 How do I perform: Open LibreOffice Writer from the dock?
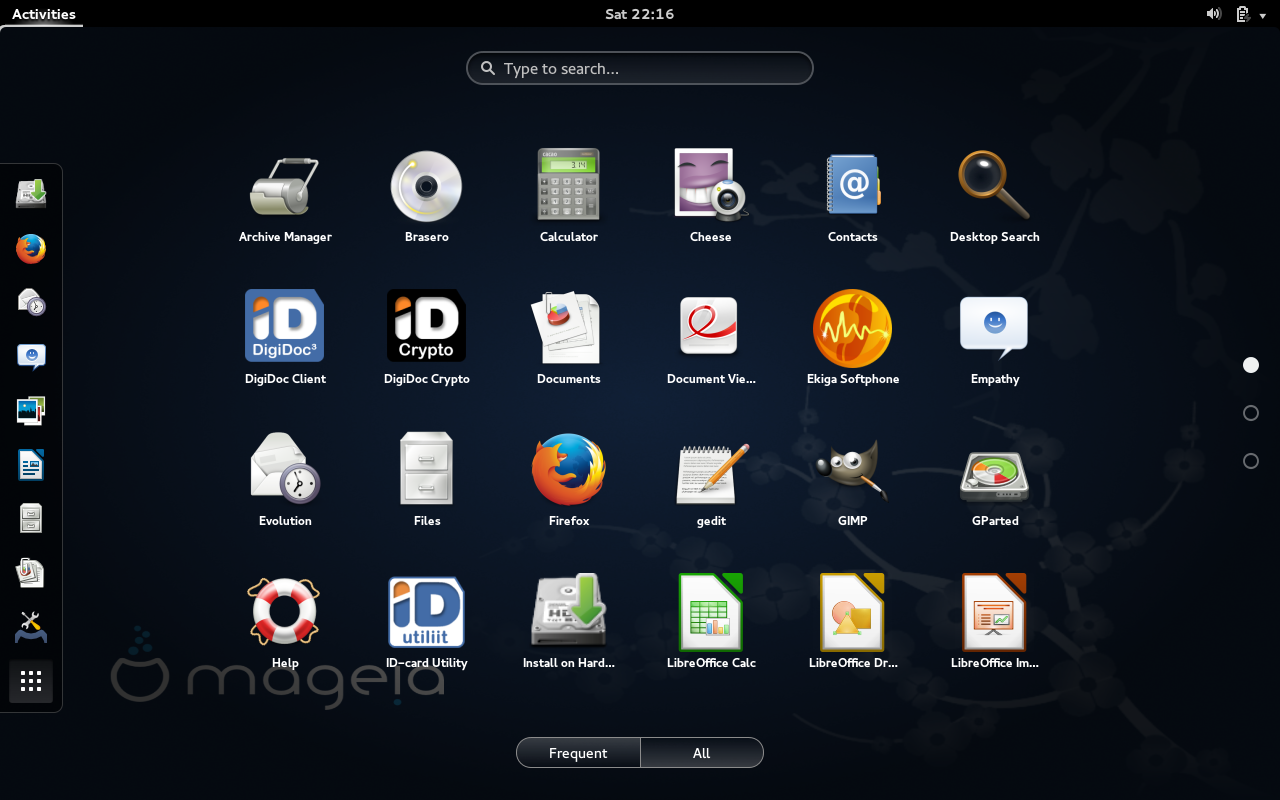[31, 465]
